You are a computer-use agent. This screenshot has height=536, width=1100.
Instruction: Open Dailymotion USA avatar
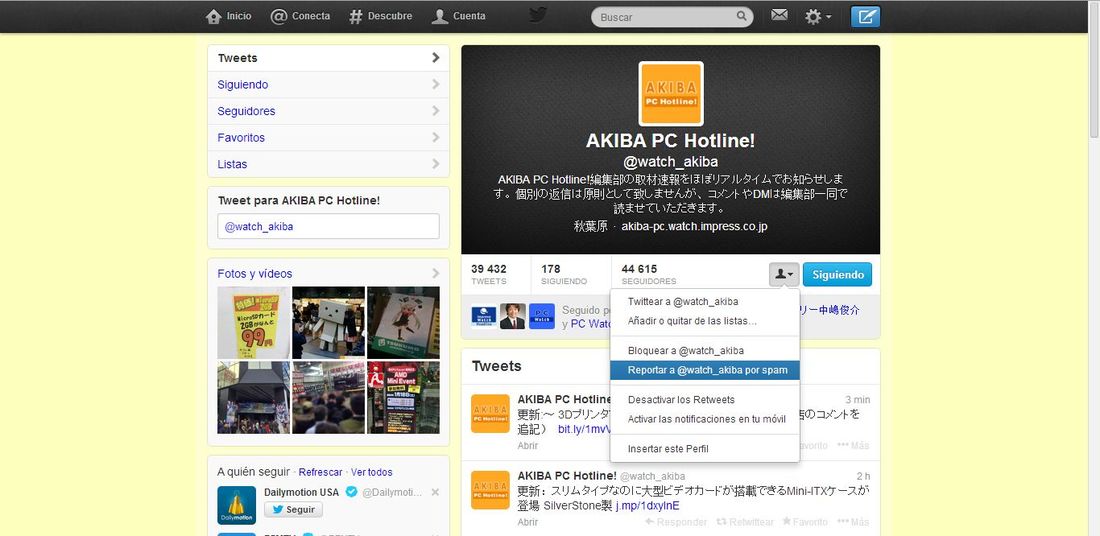tap(236, 505)
